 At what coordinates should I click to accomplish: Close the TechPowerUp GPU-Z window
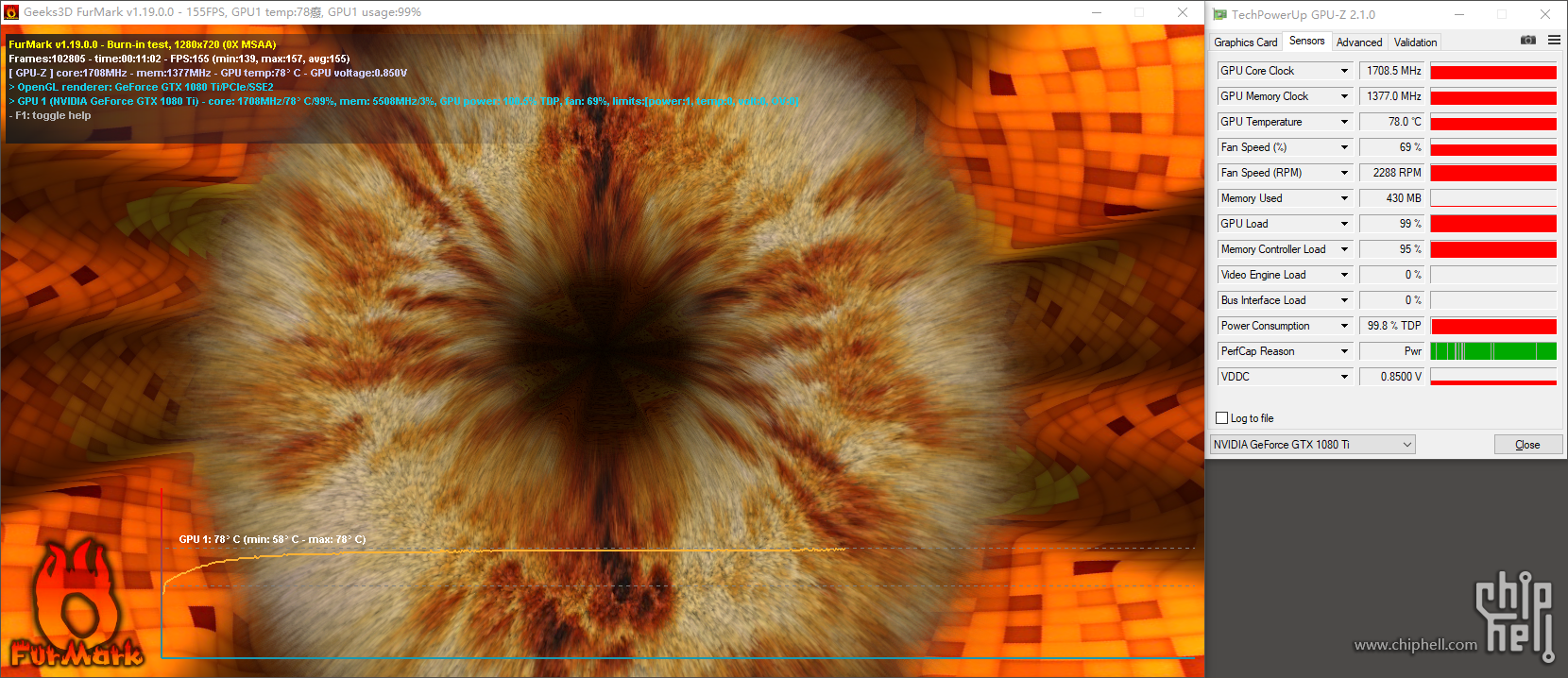click(1545, 14)
